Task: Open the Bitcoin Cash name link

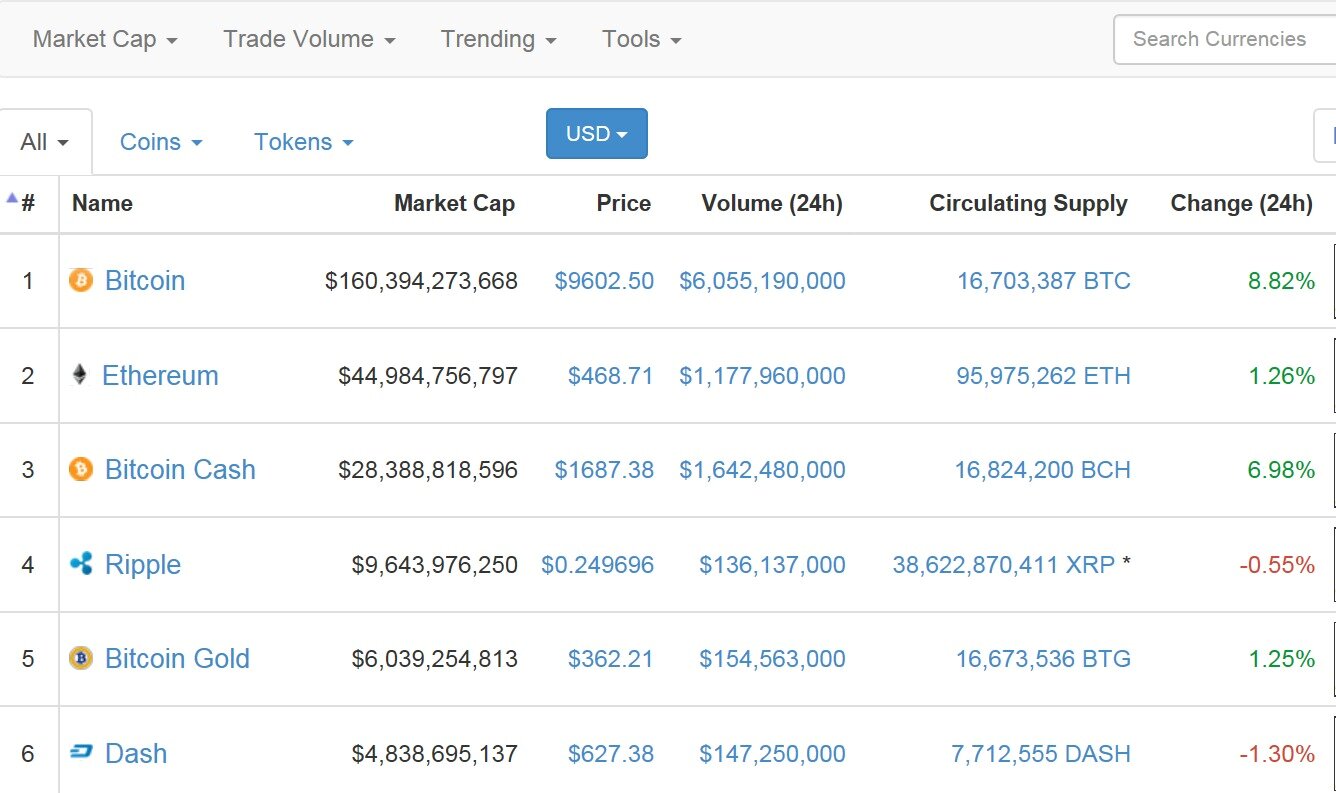Action: point(180,469)
